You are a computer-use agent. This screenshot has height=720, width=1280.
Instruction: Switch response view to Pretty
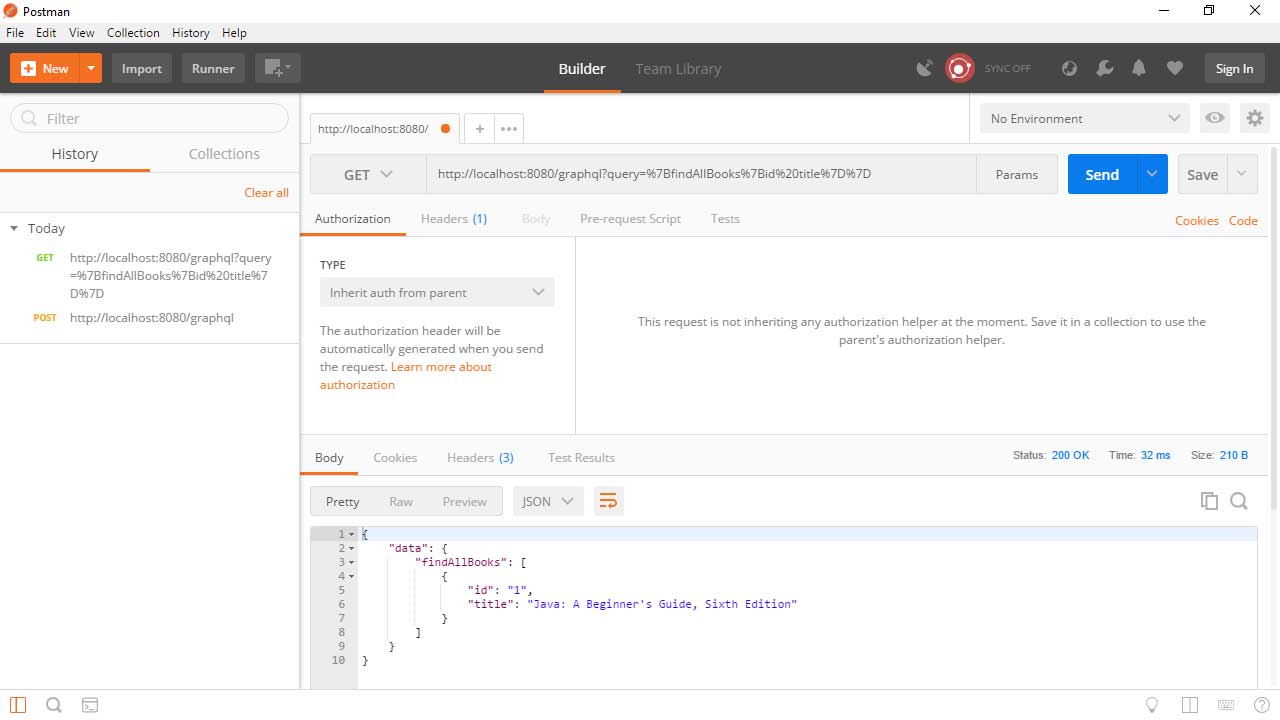(x=342, y=501)
